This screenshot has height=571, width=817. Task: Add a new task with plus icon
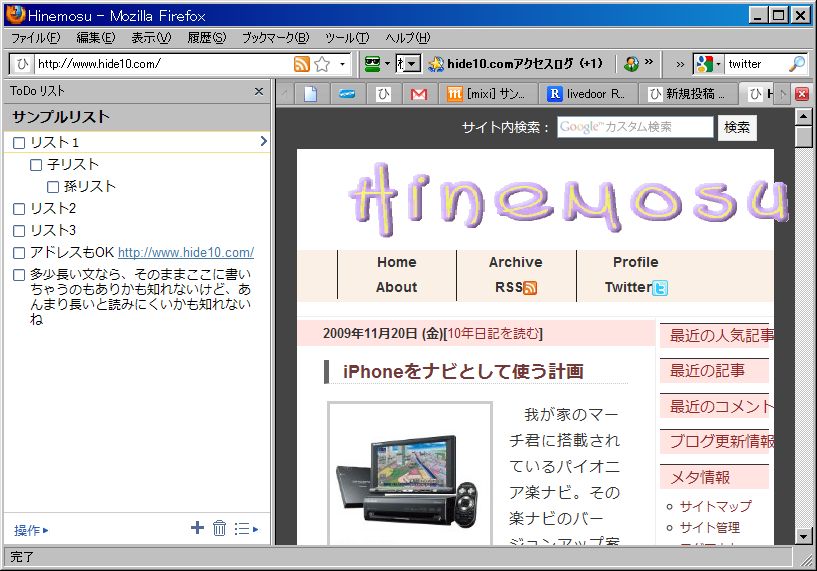(197, 528)
